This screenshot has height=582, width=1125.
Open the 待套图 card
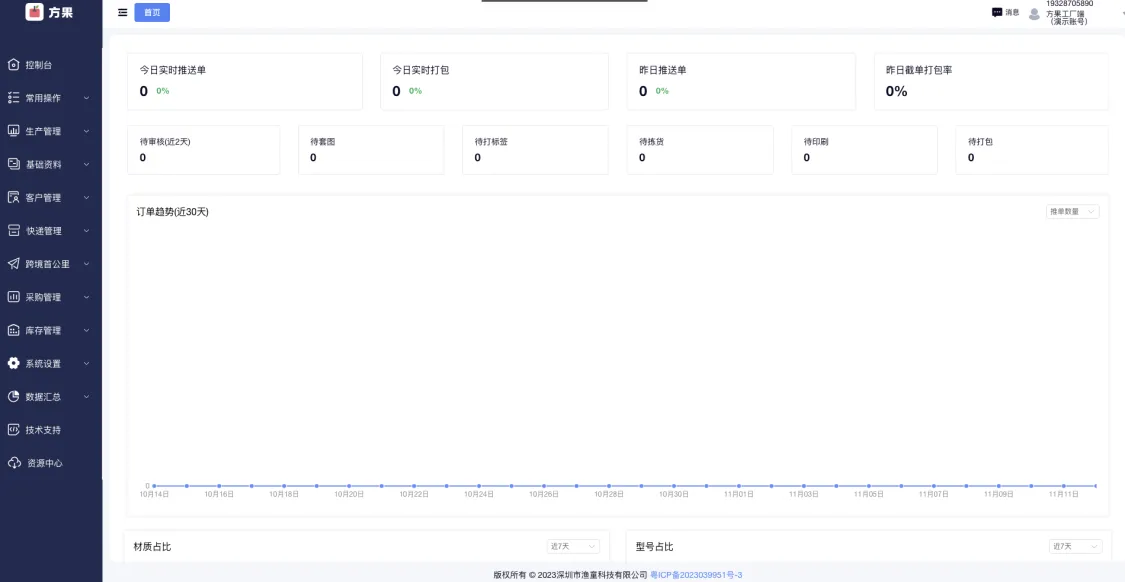[371, 150]
